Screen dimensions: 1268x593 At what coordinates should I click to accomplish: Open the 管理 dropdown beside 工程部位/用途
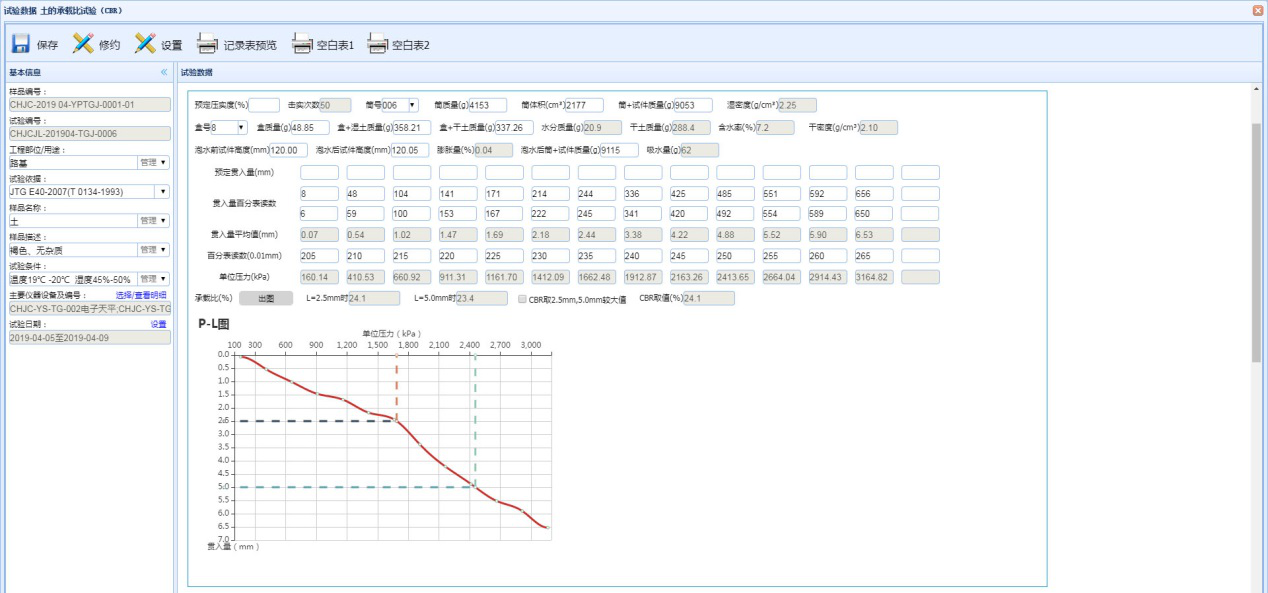(153, 162)
